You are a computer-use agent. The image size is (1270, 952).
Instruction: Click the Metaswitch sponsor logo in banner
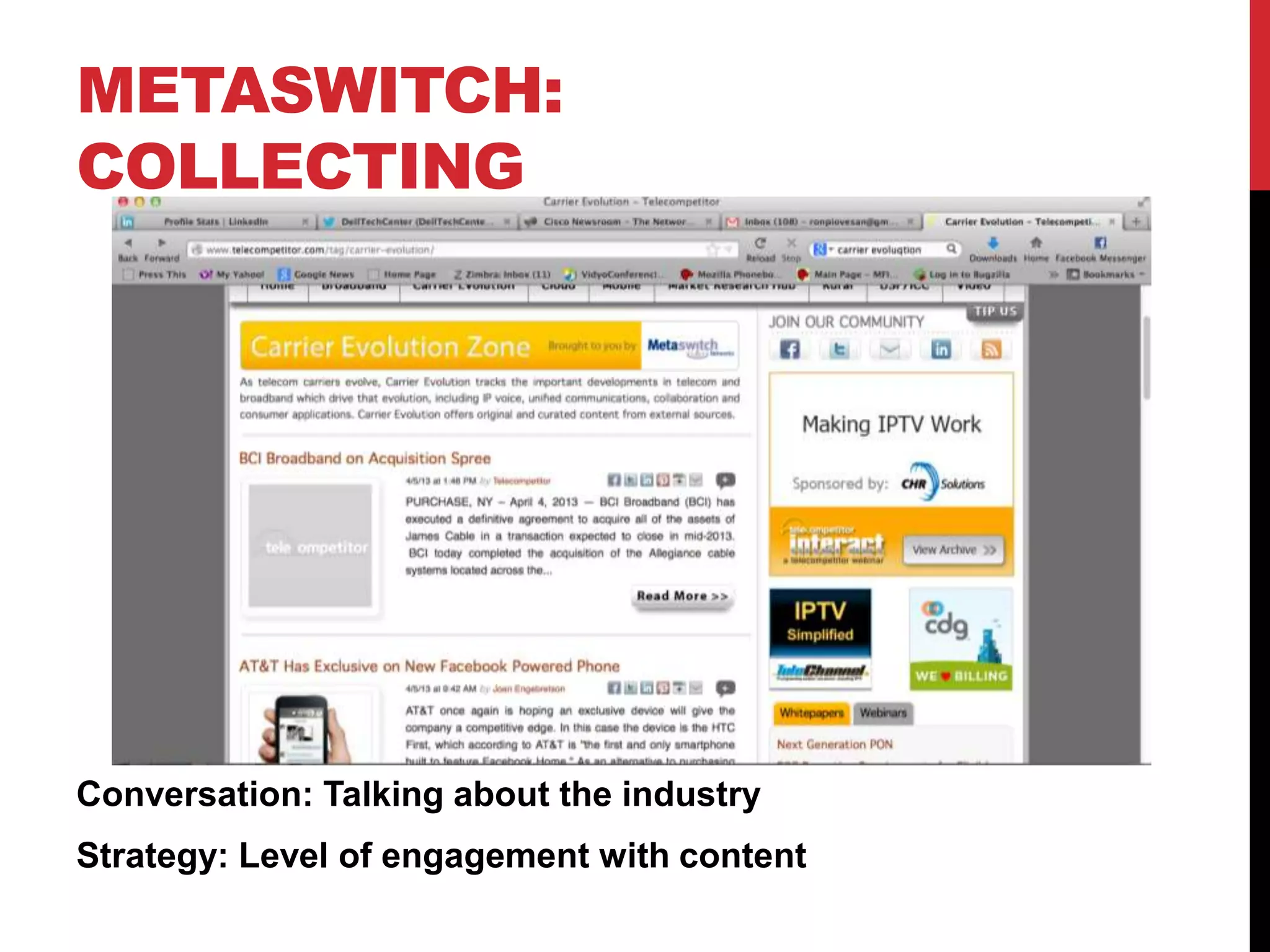pyautogui.click(x=690, y=346)
